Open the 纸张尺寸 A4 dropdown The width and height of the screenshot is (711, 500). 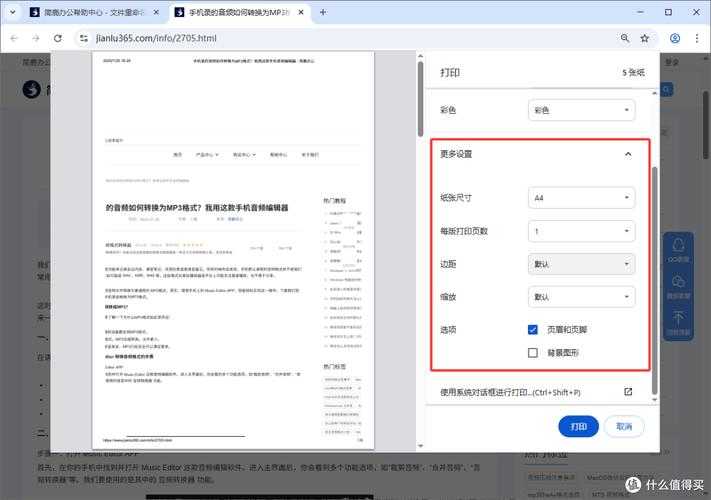[x=581, y=198]
